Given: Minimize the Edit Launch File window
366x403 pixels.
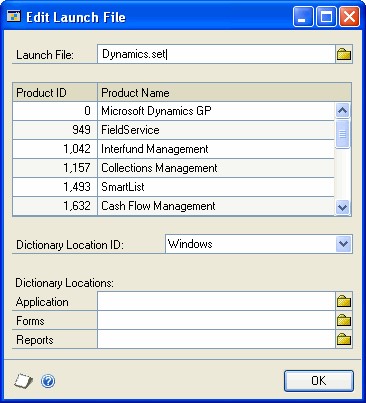Looking at the screenshot, I should (x=303, y=17).
